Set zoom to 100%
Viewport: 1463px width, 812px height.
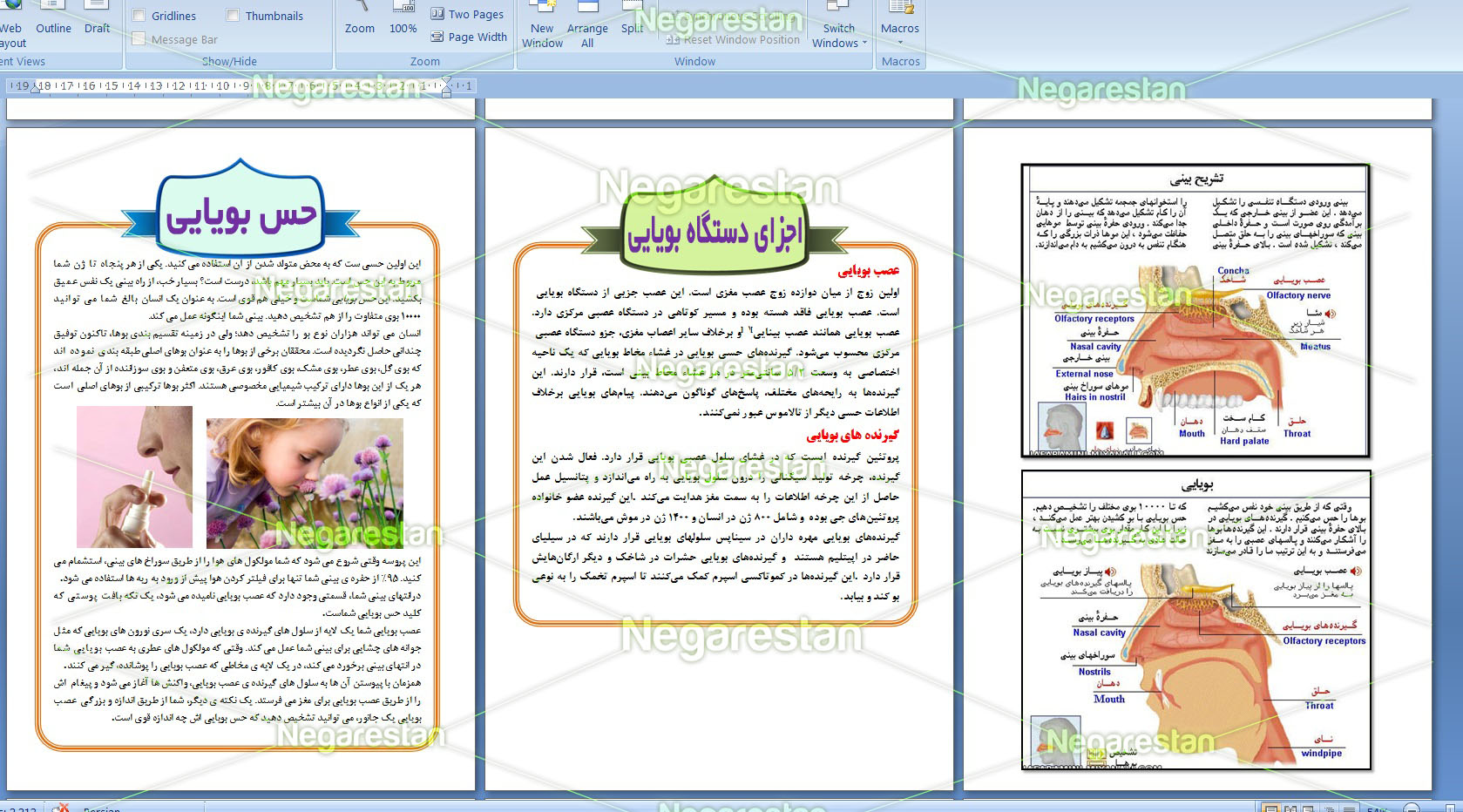(403, 19)
